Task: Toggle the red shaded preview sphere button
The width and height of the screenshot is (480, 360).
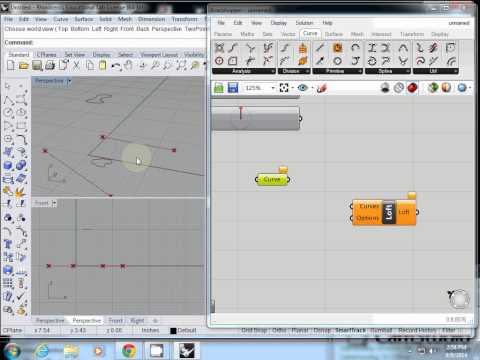Action: pos(412,88)
